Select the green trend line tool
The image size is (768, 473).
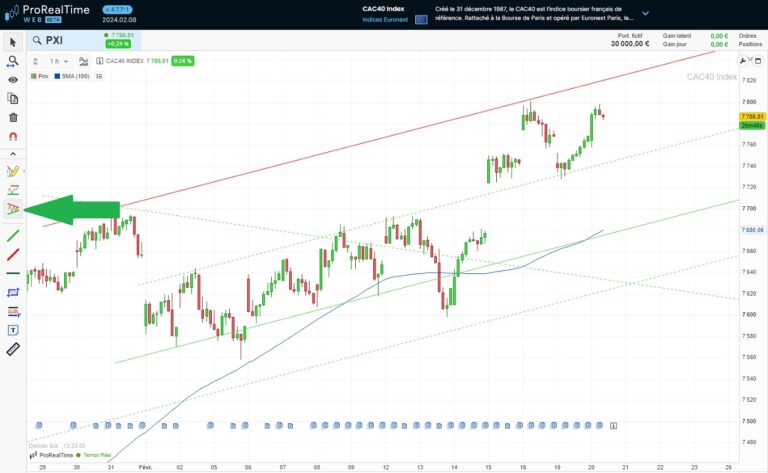pyautogui.click(x=13, y=236)
